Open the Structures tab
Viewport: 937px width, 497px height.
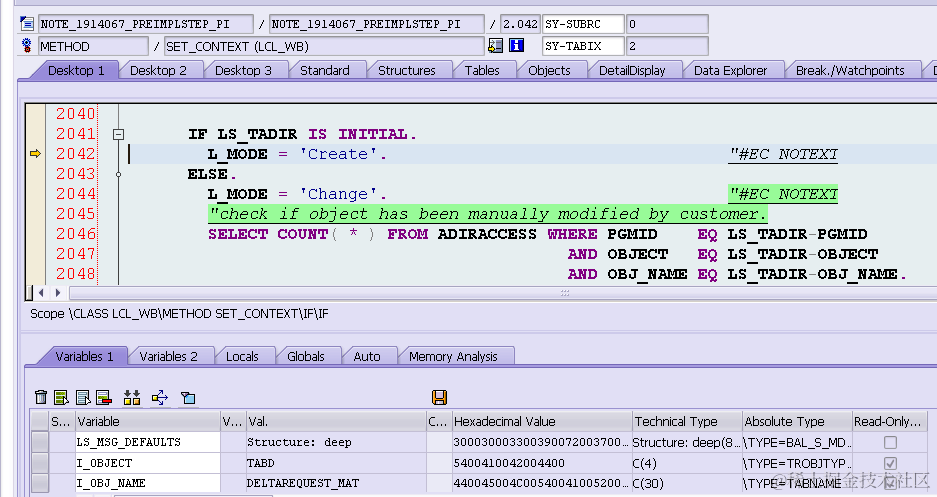click(407, 70)
